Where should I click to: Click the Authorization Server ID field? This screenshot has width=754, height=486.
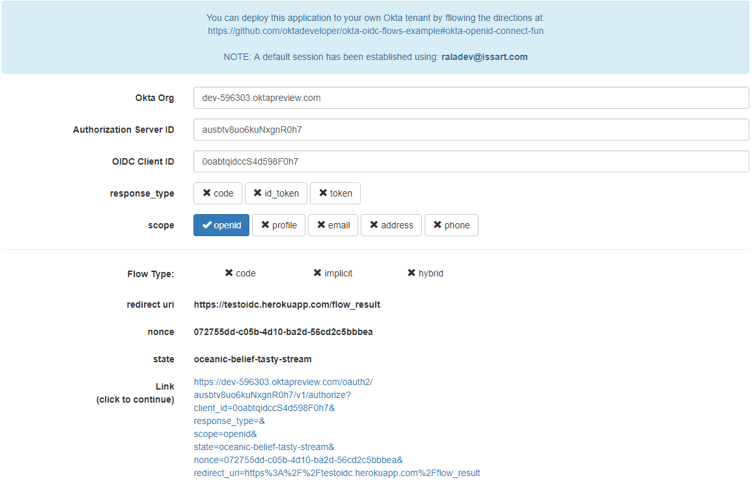[471, 130]
